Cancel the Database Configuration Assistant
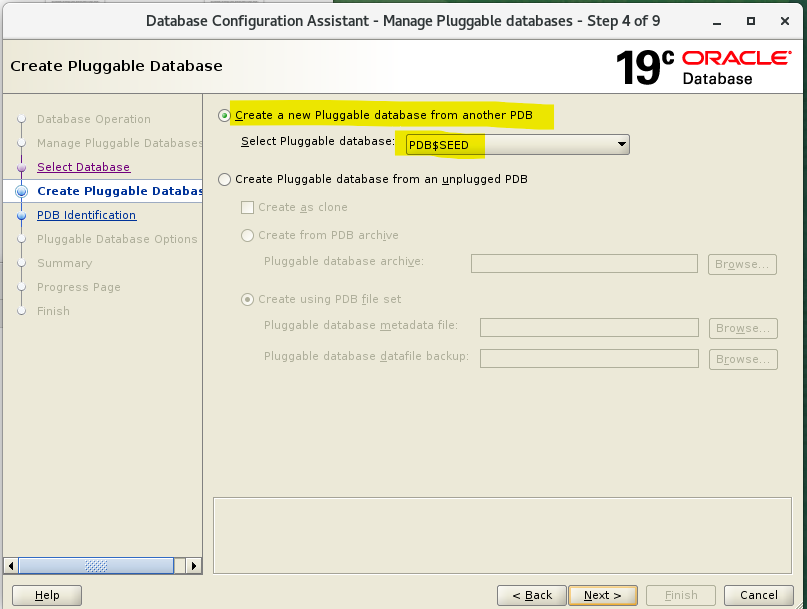 [x=759, y=595]
